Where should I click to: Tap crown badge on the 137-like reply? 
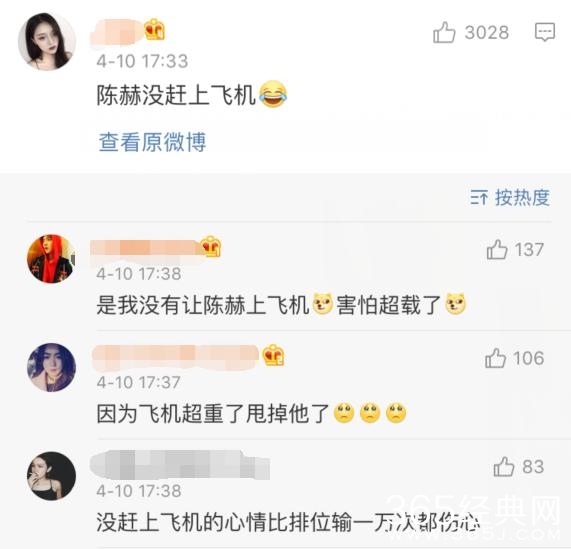[x=210, y=246]
